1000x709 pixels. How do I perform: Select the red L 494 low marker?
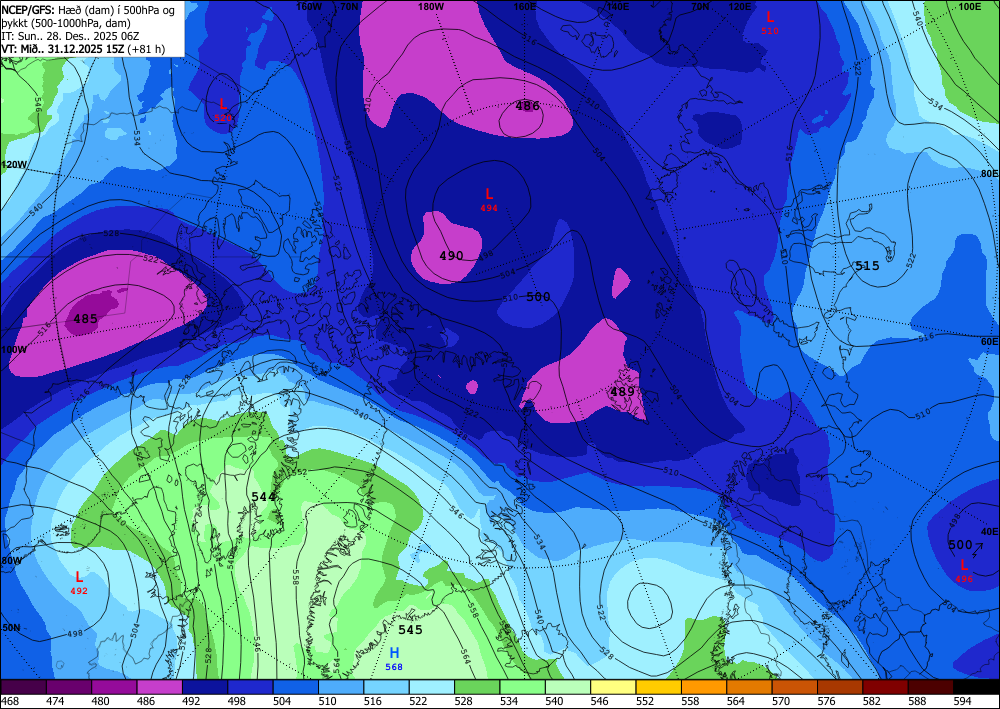tap(489, 199)
